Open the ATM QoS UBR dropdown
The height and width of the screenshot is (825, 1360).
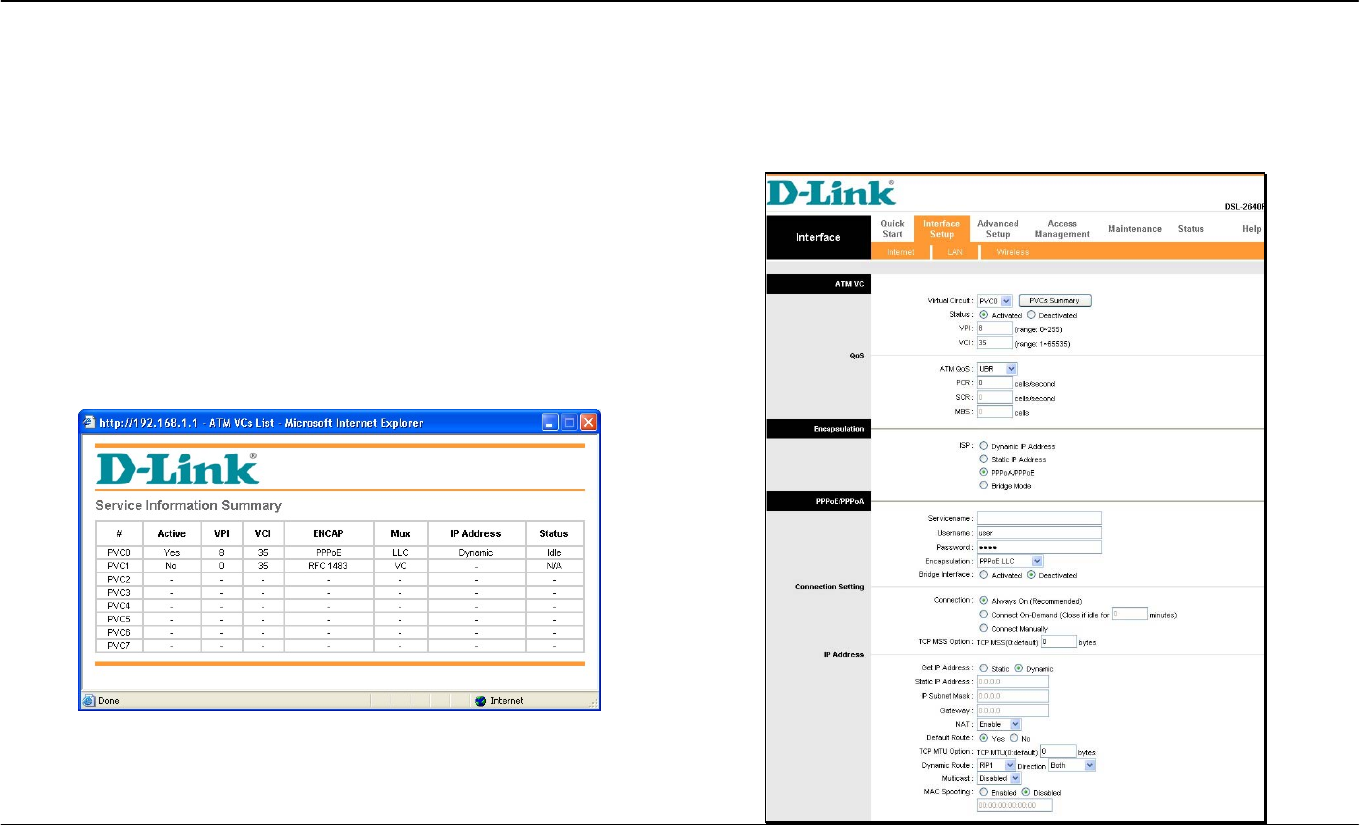point(997,369)
